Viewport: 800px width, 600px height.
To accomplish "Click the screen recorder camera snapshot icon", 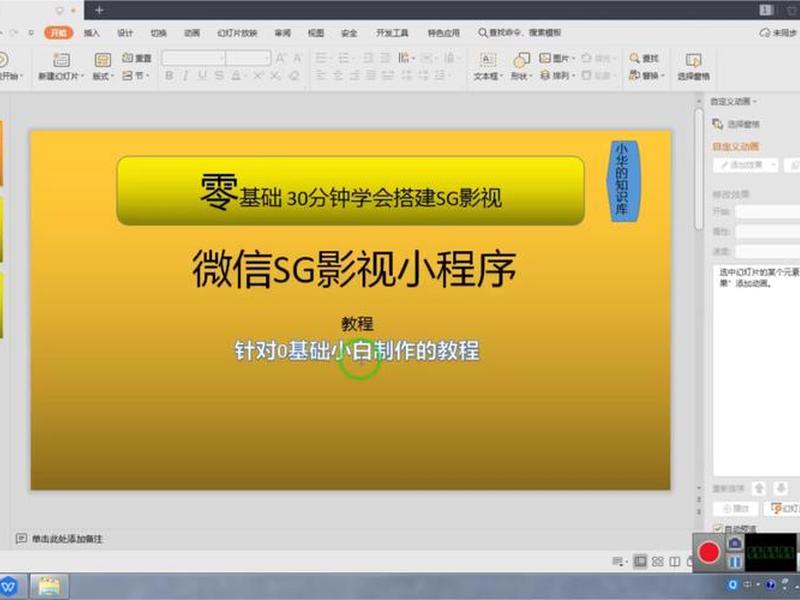I will [735, 543].
